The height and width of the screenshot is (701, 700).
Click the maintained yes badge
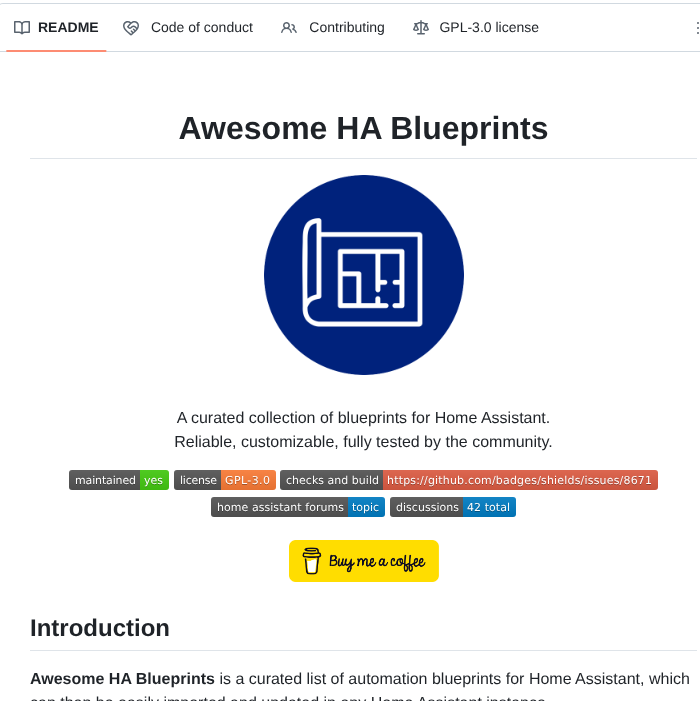tap(119, 480)
